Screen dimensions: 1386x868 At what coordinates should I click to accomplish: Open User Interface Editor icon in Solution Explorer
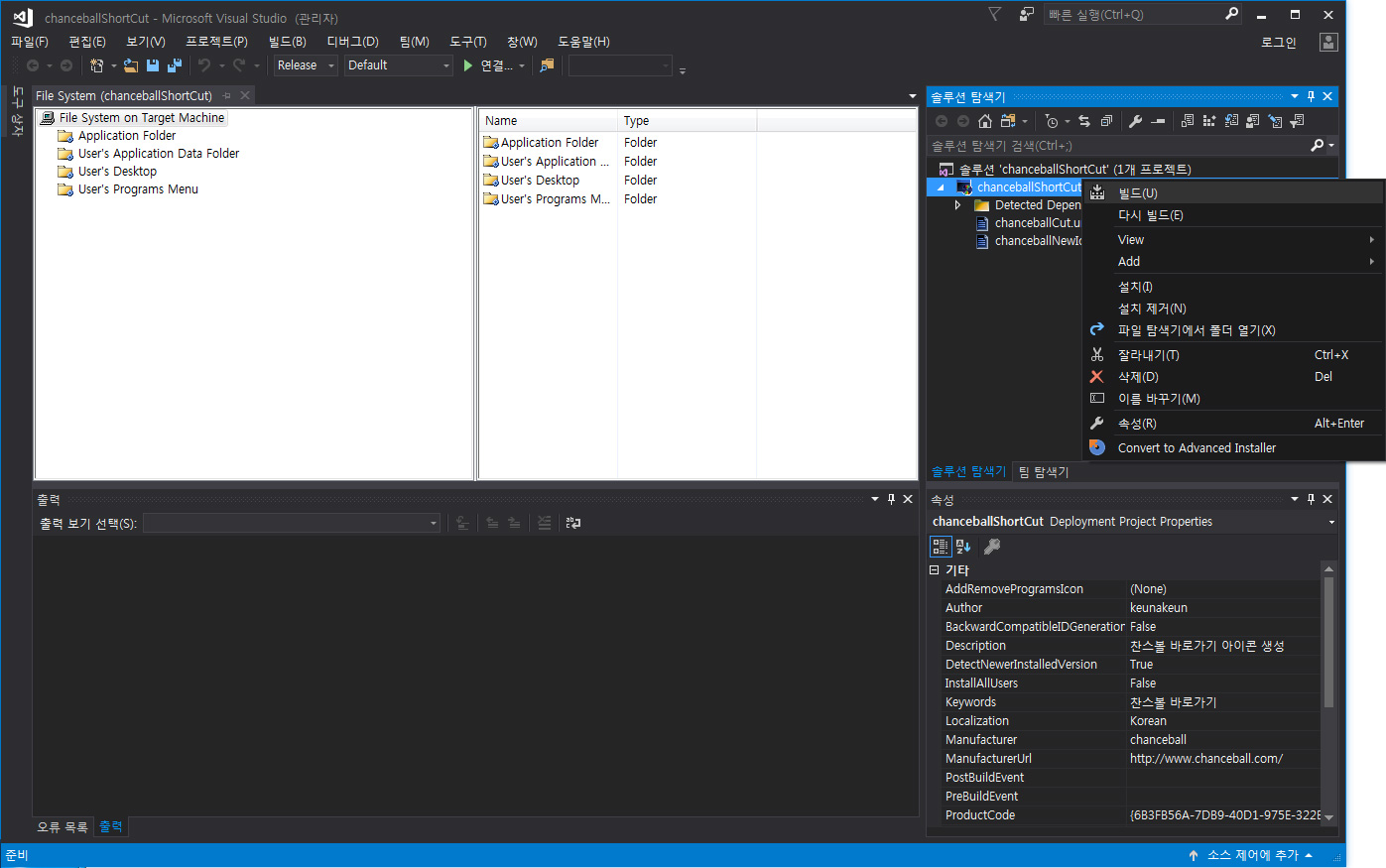1253,121
